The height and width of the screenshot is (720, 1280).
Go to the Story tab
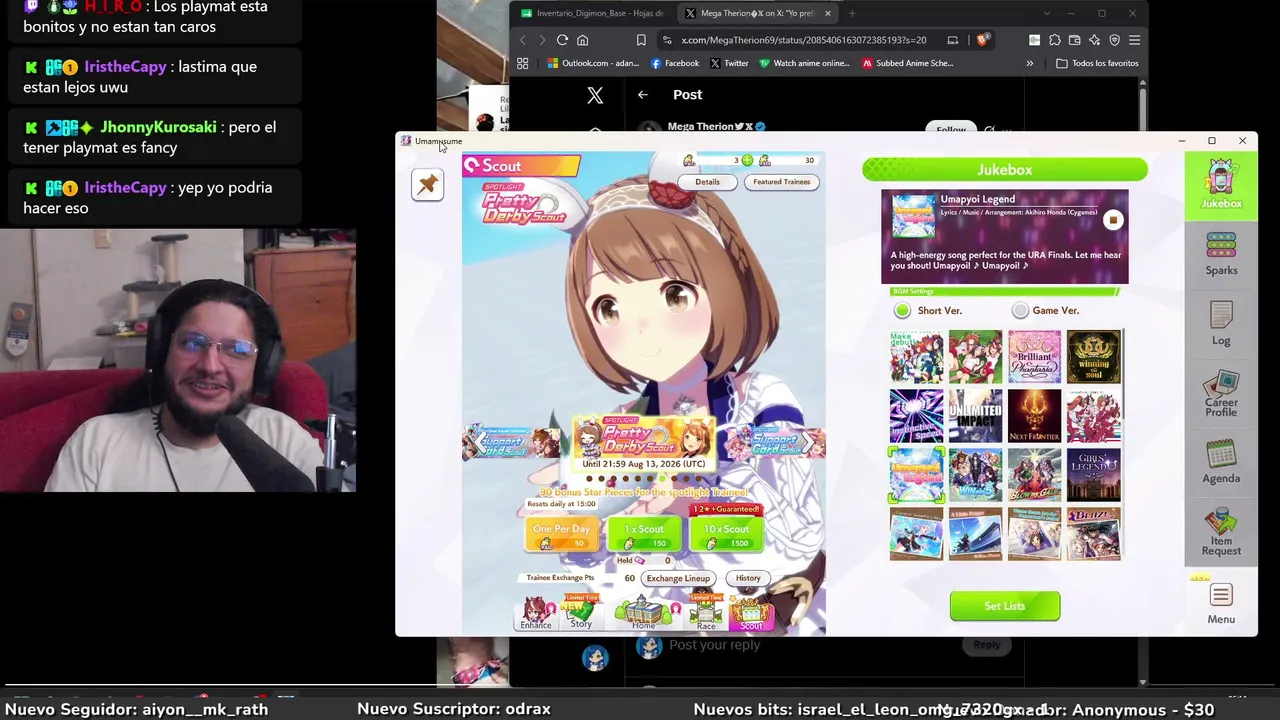[581, 612]
